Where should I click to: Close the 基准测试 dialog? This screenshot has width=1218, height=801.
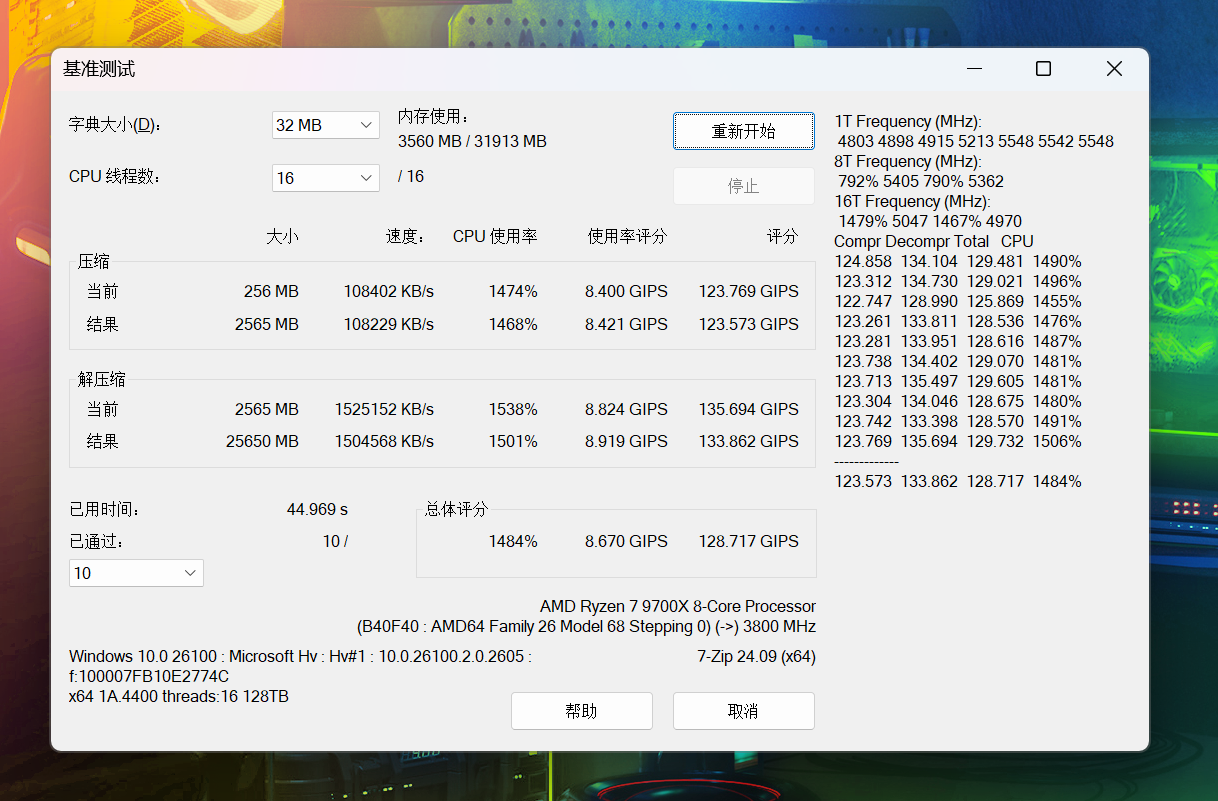tap(1114, 69)
